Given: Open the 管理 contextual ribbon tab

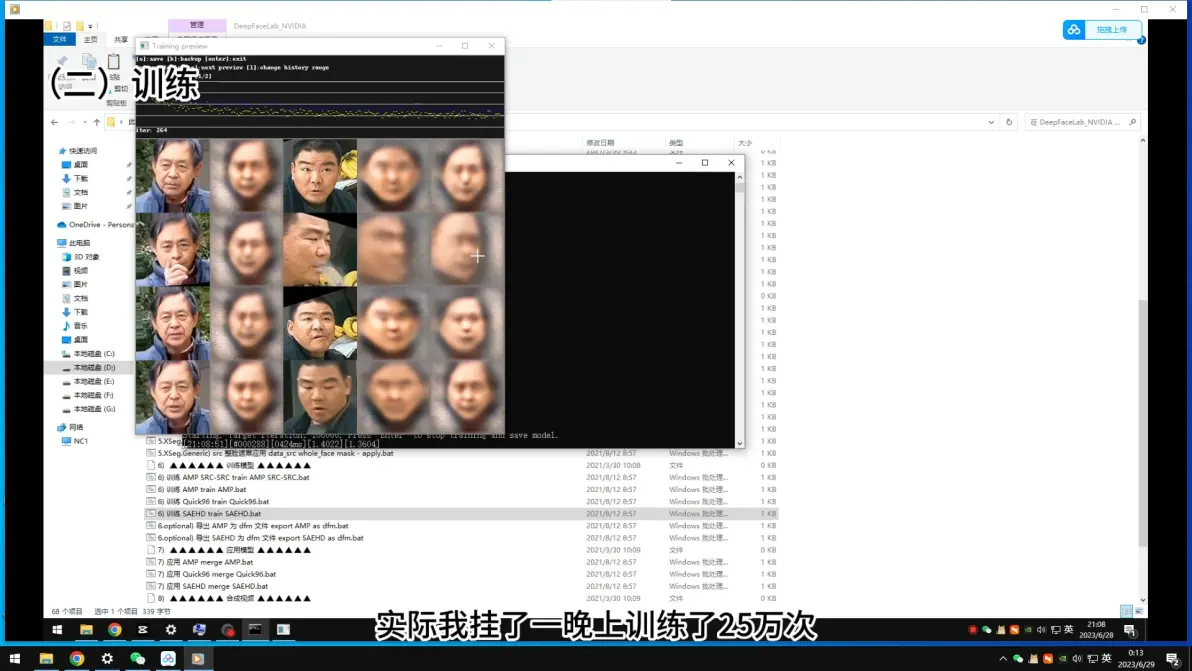Looking at the screenshot, I should tap(197, 25).
